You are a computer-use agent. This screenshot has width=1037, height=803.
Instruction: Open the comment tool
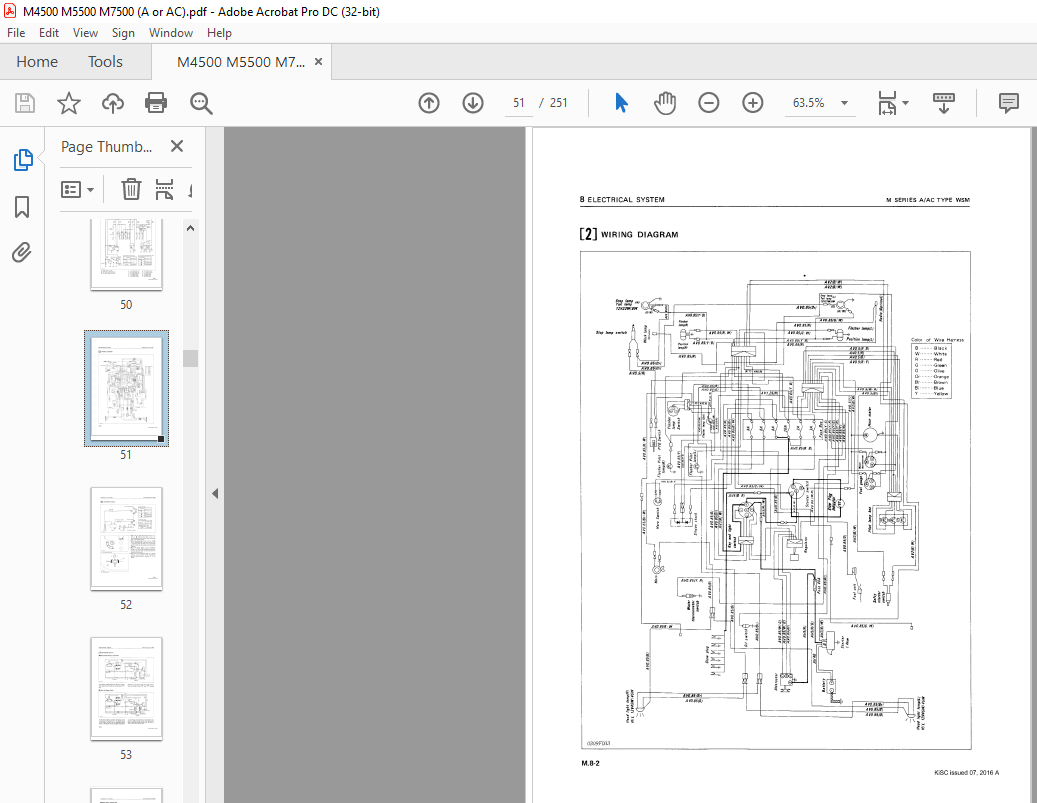point(1009,103)
